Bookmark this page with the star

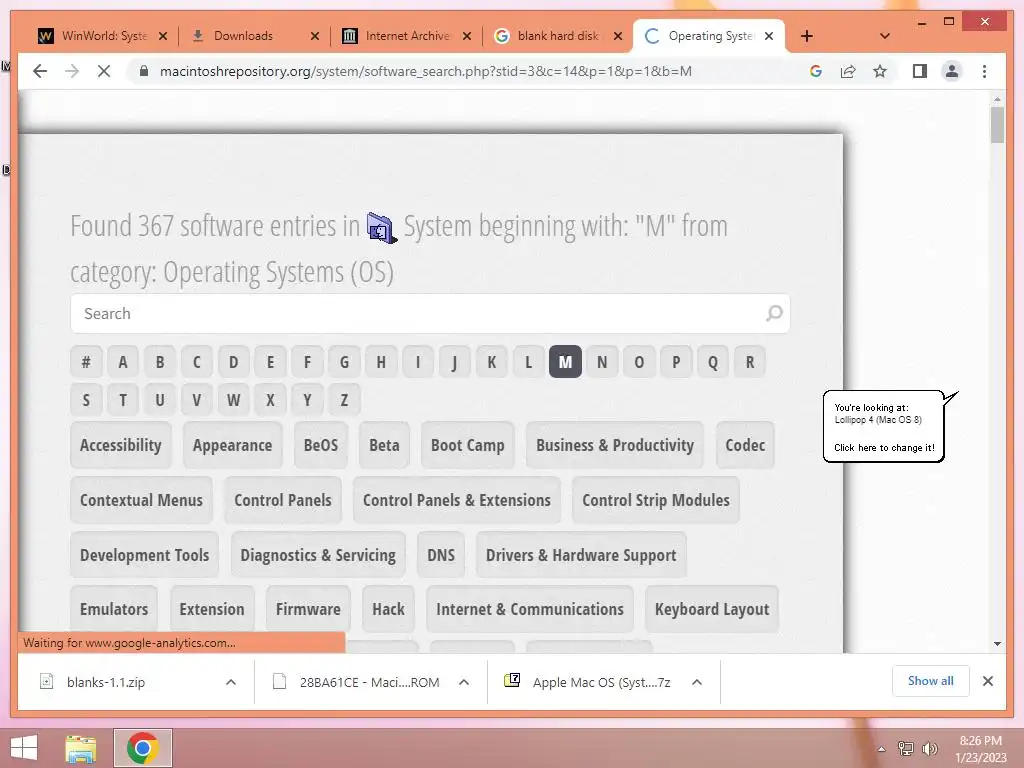pyautogui.click(x=880, y=71)
